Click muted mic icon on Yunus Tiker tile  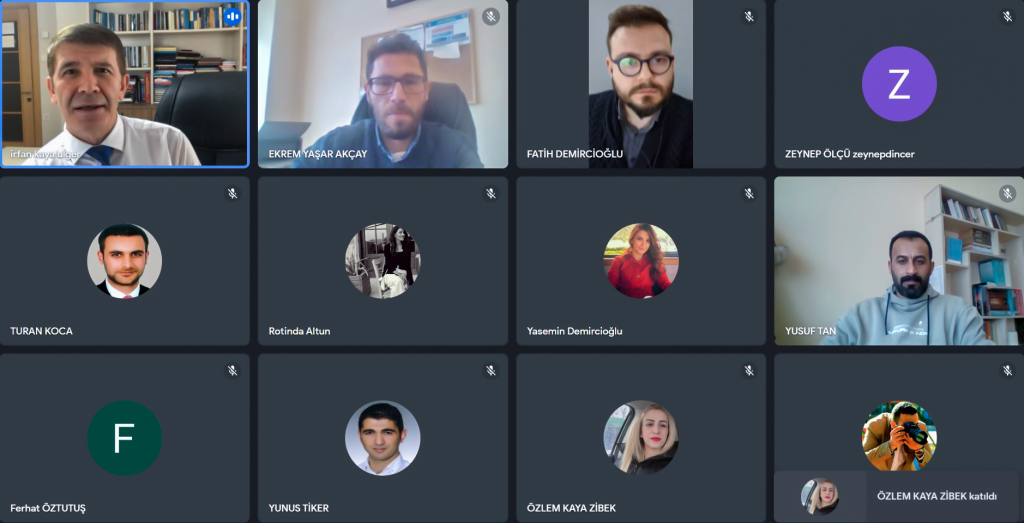coord(490,371)
